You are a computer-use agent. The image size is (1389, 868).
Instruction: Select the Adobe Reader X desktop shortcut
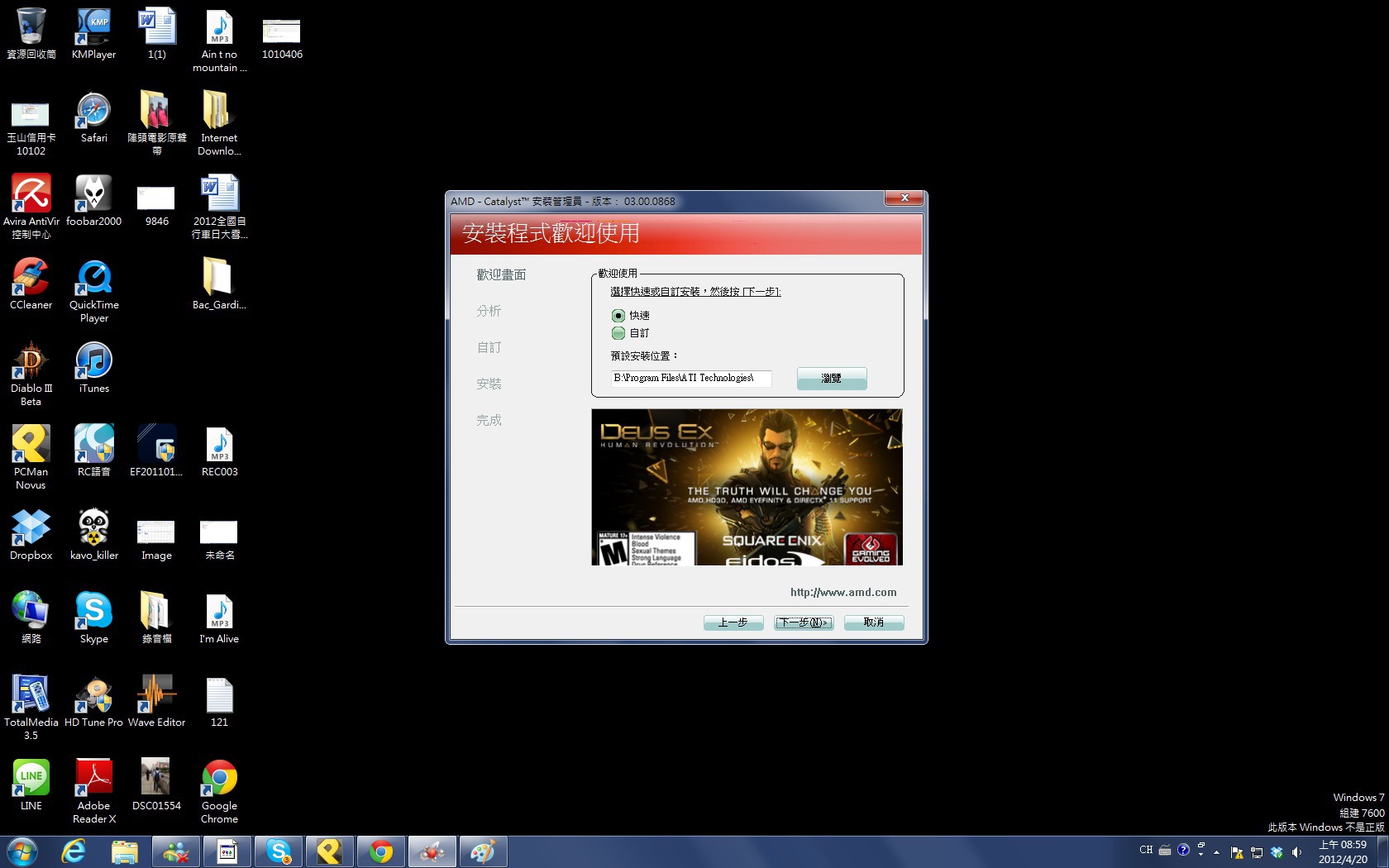pyautogui.click(x=94, y=792)
